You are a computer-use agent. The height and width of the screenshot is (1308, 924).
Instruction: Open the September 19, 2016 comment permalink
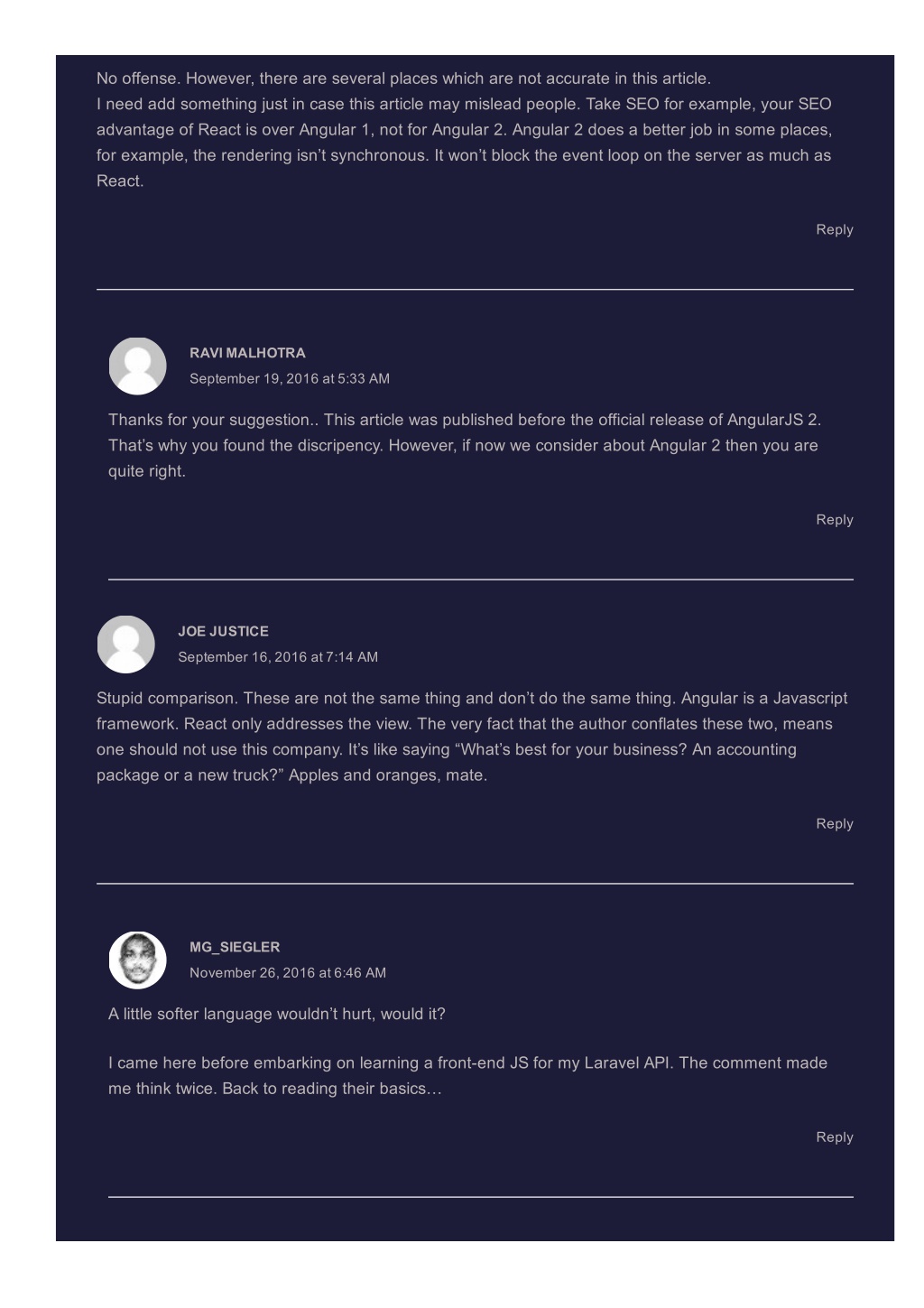coord(290,378)
